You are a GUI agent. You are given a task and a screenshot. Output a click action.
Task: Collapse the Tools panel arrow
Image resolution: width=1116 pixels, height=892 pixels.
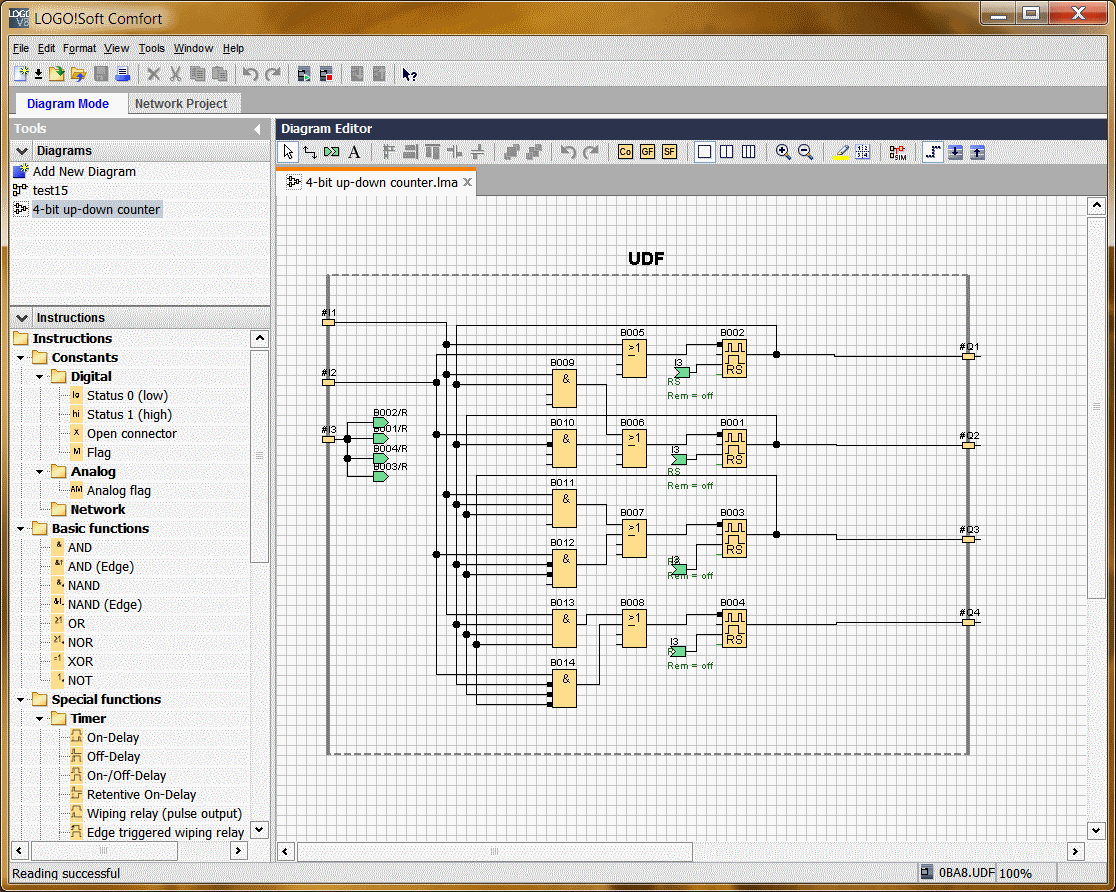pos(257,129)
